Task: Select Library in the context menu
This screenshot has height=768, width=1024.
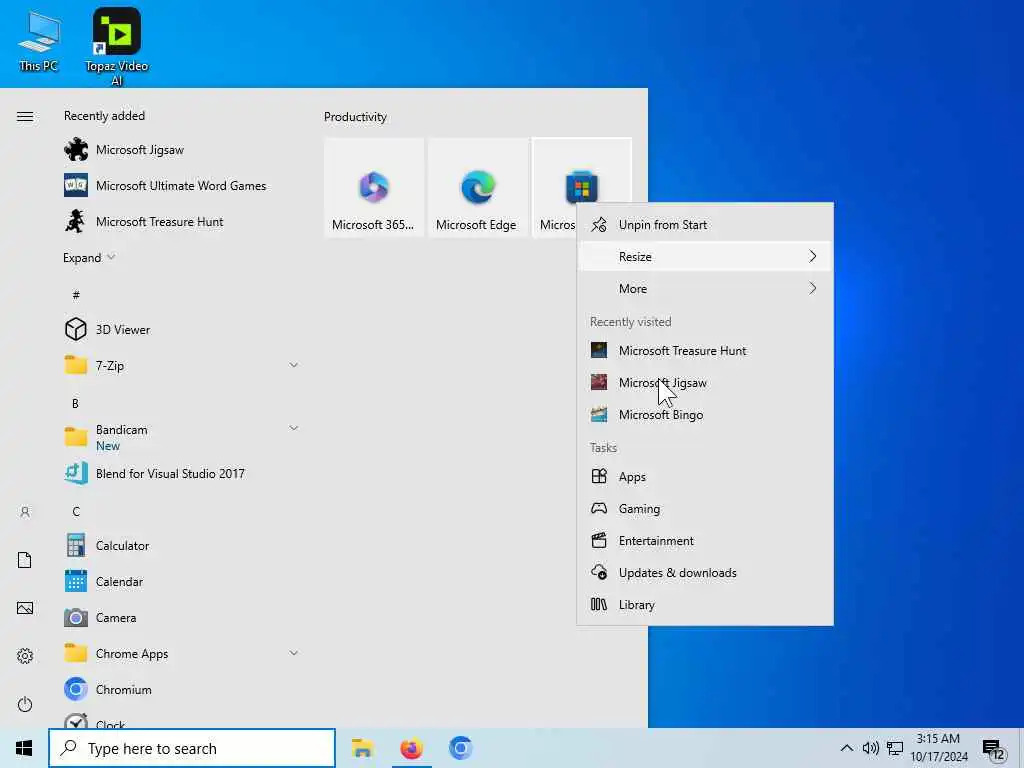Action: (x=705, y=605)
